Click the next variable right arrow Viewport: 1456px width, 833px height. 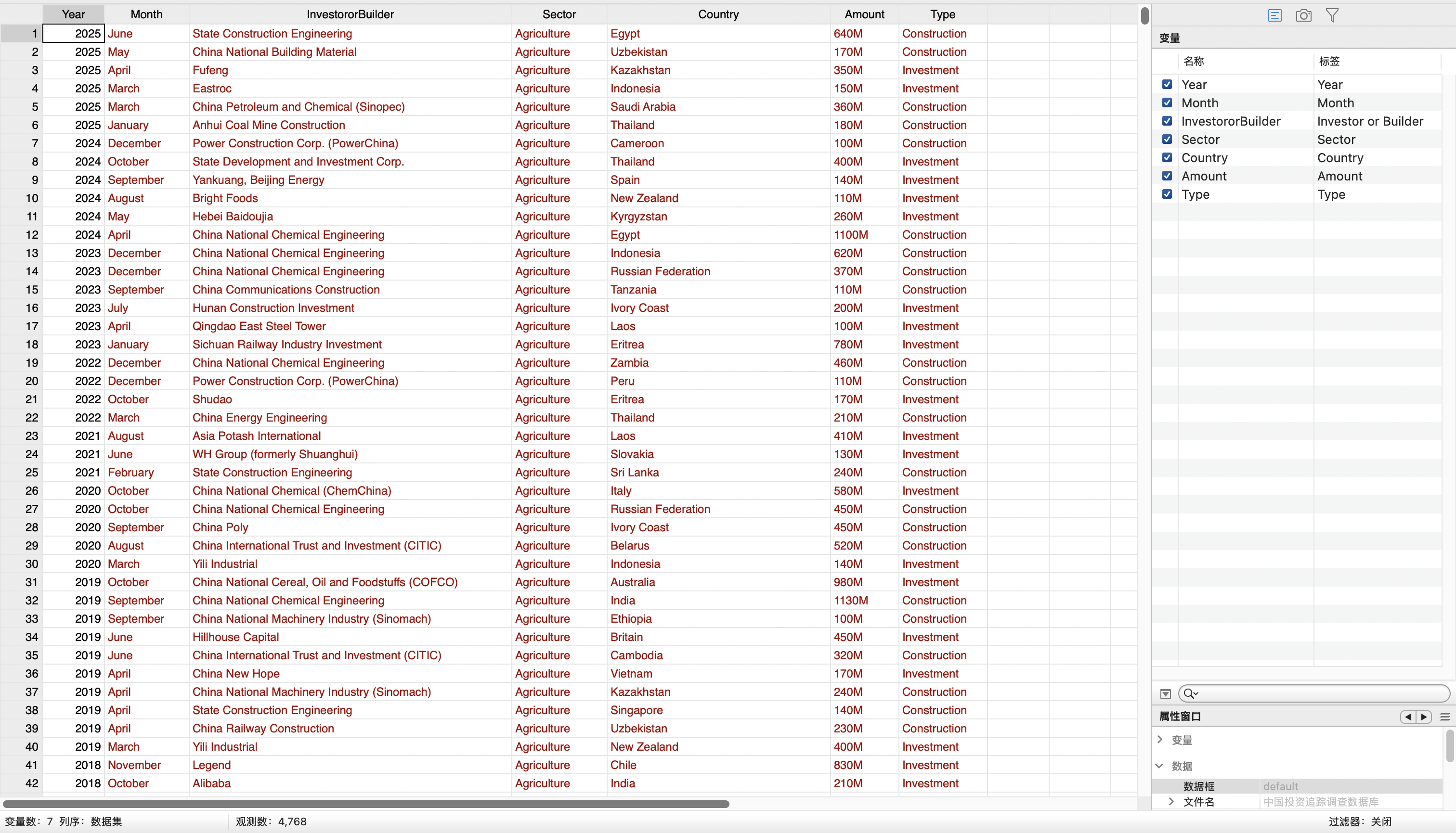click(x=1424, y=716)
